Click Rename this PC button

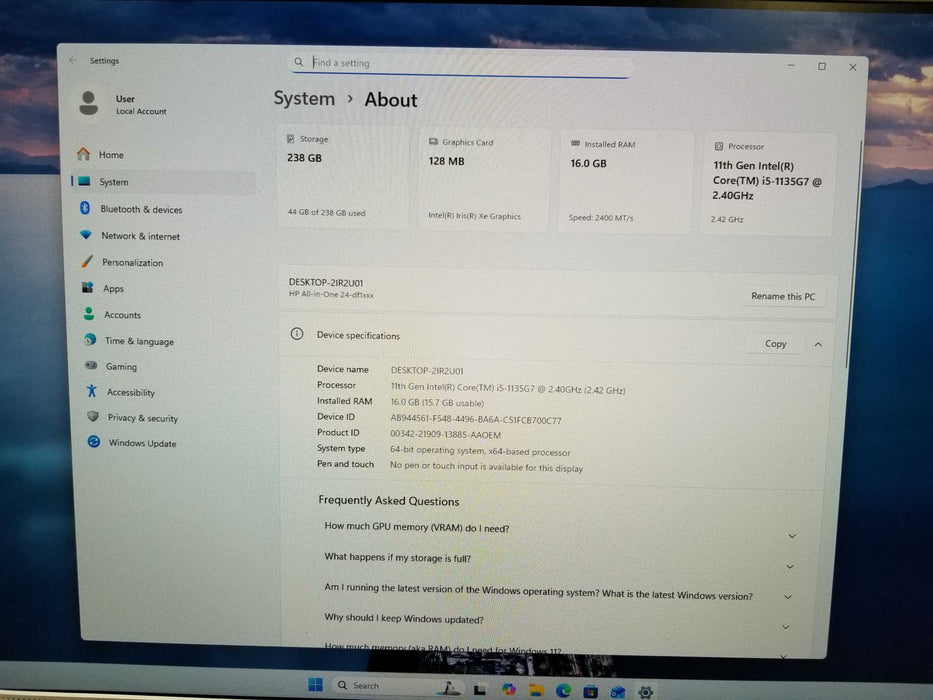(x=783, y=296)
